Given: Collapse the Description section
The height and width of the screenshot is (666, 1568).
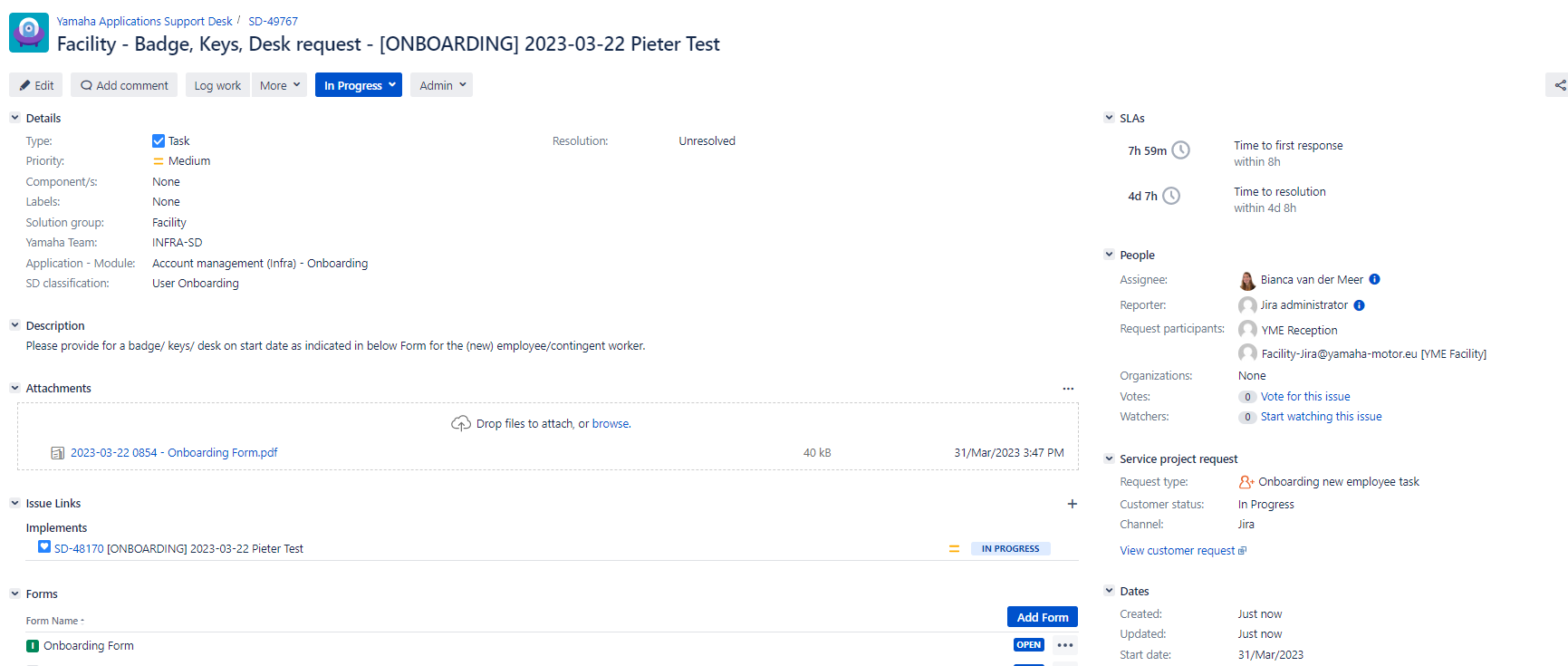Looking at the screenshot, I should click(14, 325).
